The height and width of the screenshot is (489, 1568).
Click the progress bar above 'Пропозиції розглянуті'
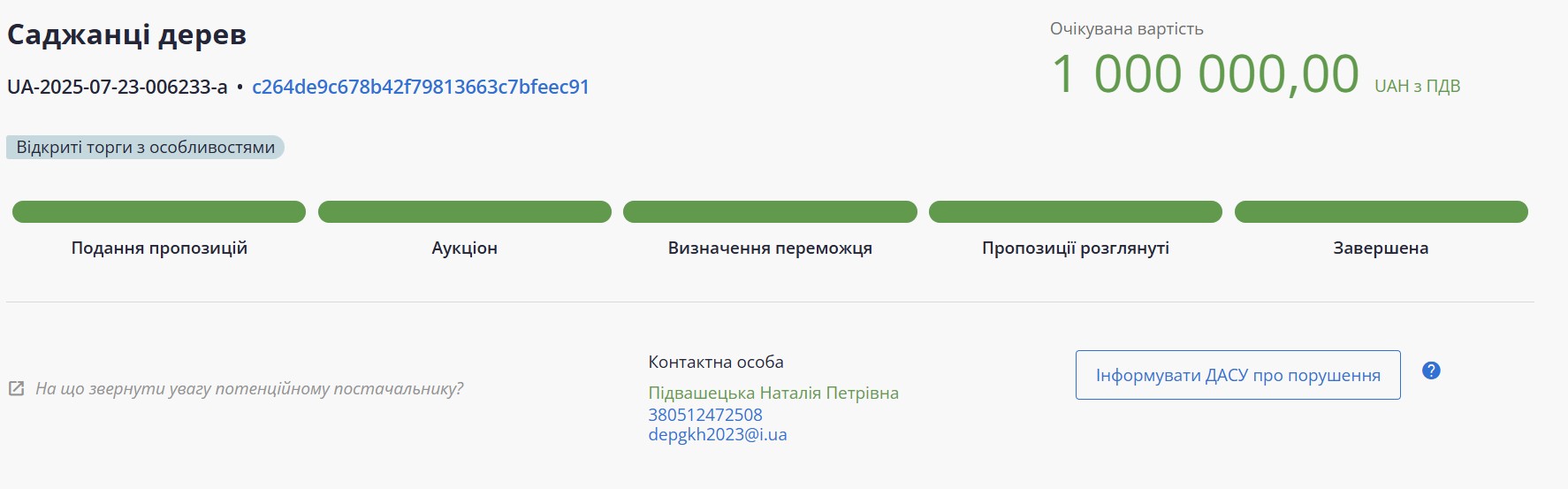1075,212
